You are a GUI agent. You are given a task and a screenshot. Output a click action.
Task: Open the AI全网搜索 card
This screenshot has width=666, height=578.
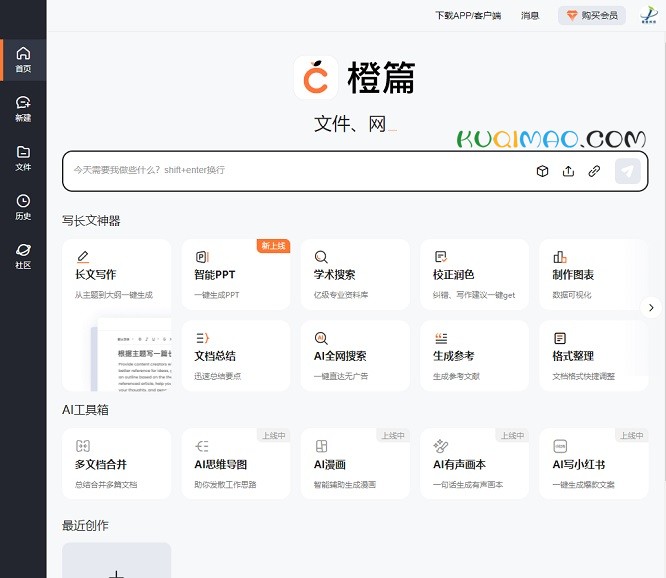[x=355, y=356]
